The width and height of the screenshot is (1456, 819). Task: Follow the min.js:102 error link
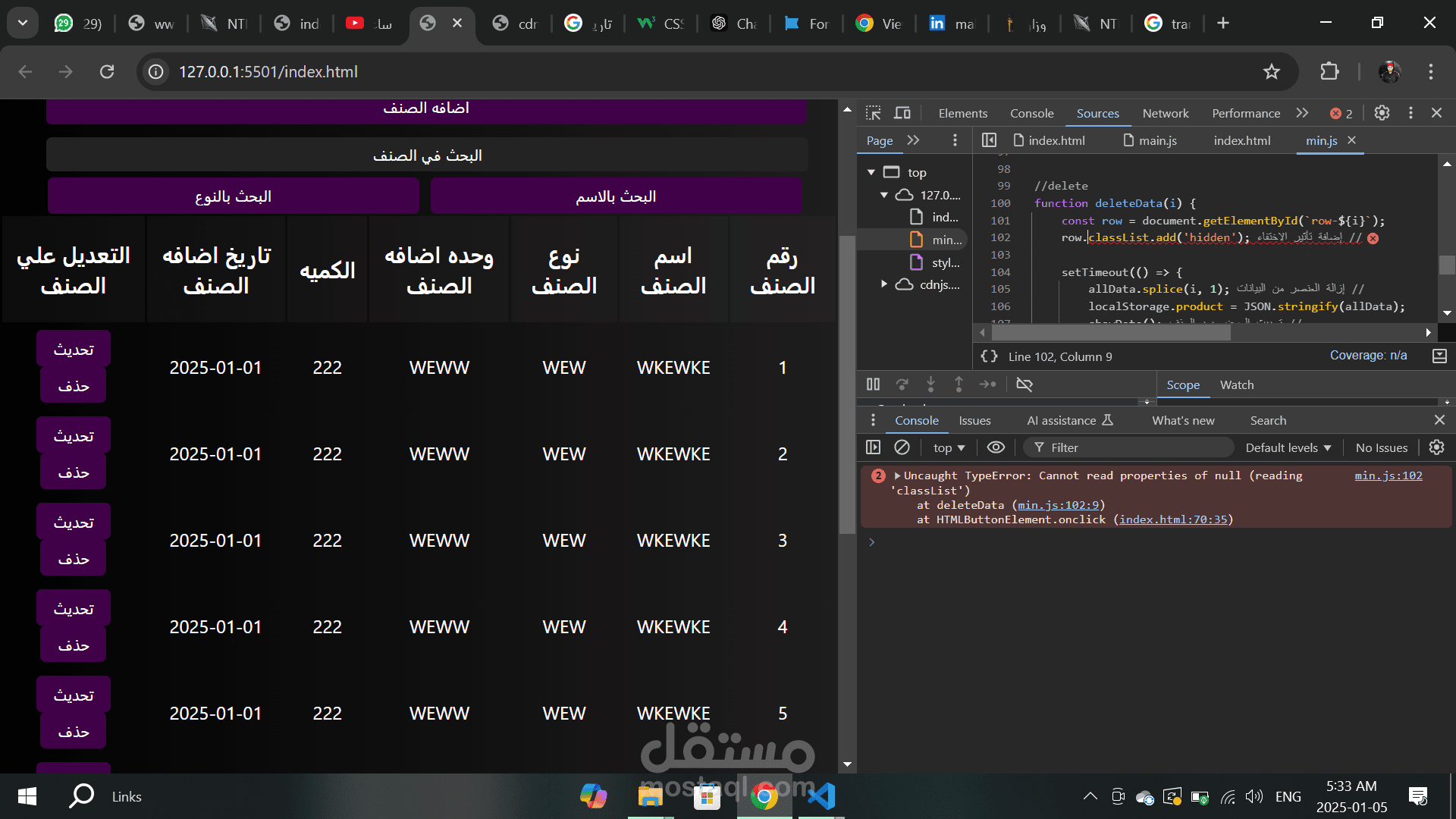point(1389,475)
